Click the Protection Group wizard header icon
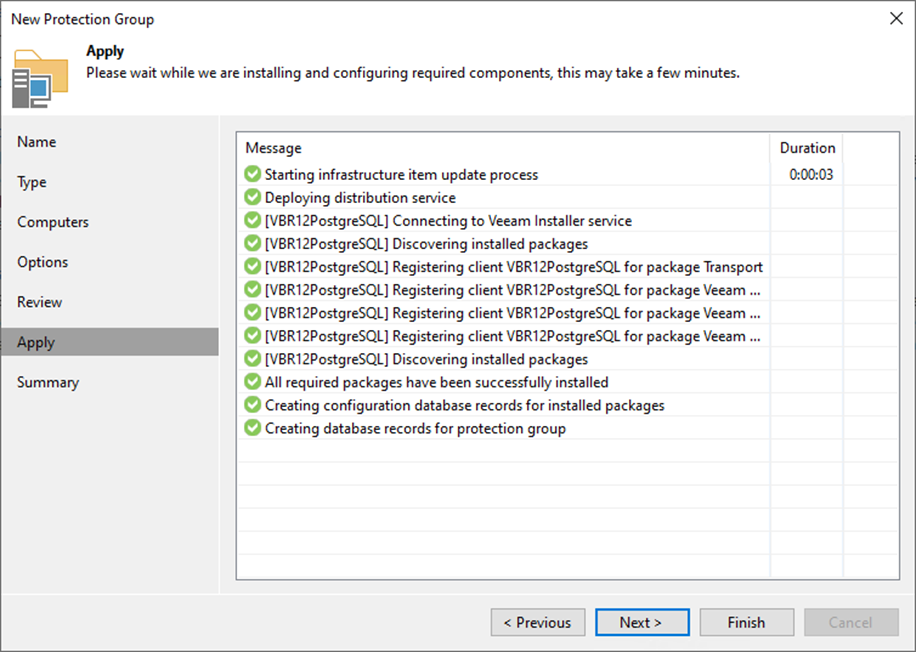Viewport: 916px width, 652px height. (x=40, y=76)
